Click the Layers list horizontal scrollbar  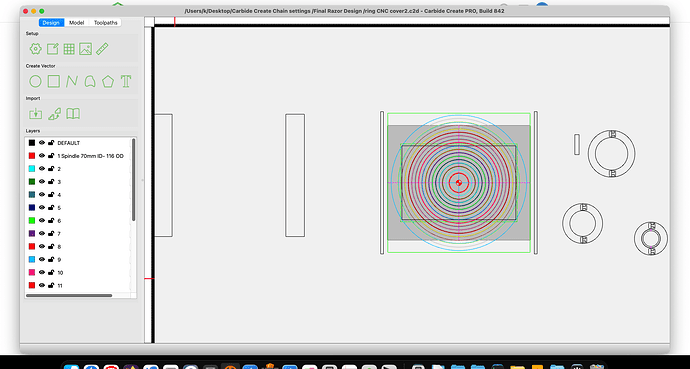(69, 296)
